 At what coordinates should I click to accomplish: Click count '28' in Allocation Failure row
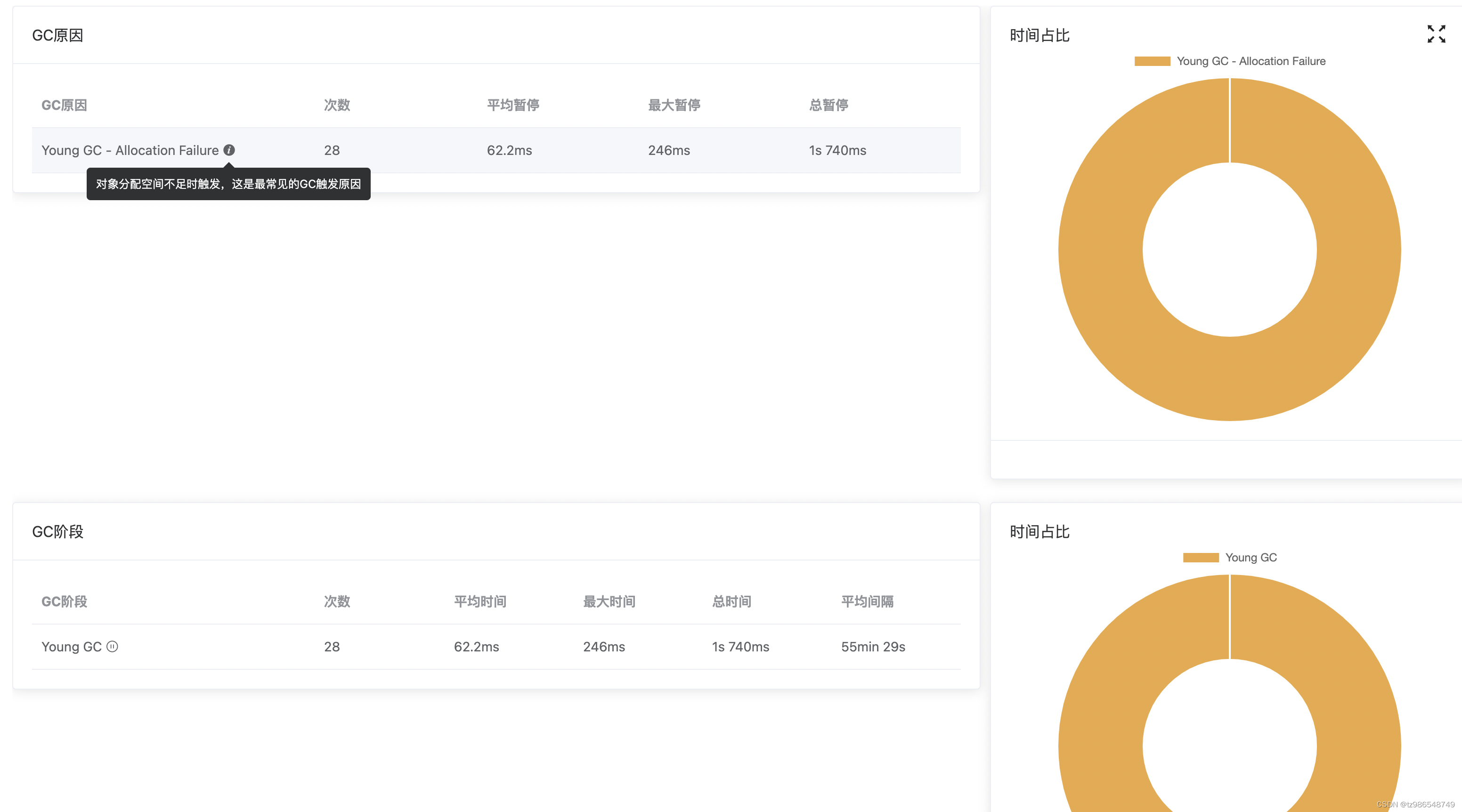[x=332, y=150]
